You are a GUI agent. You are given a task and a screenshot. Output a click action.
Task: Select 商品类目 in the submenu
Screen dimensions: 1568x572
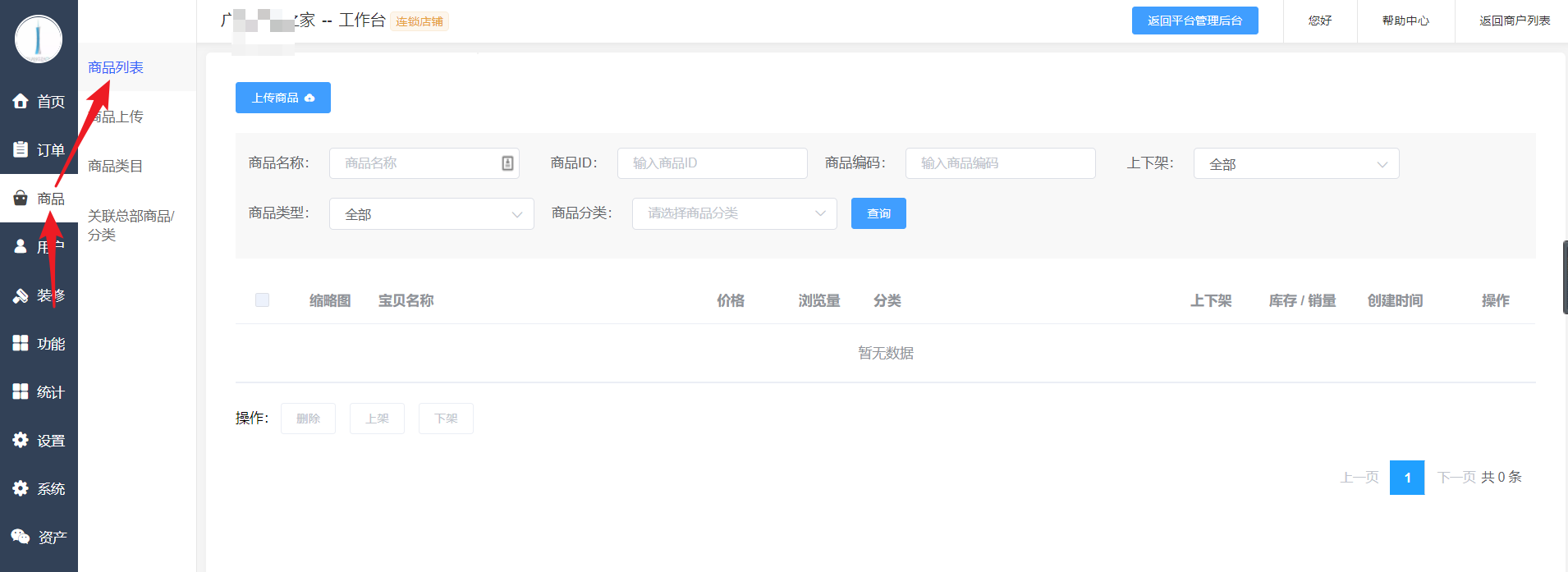(x=116, y=166)
